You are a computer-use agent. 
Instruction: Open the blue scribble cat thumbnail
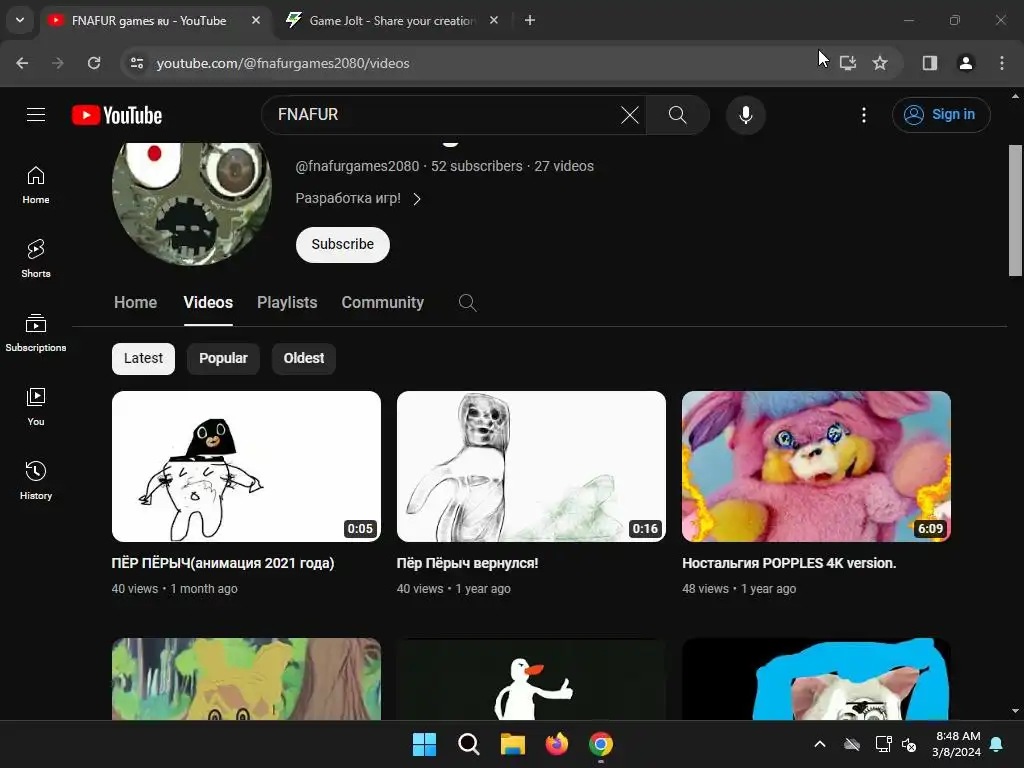tap(816, 679)
